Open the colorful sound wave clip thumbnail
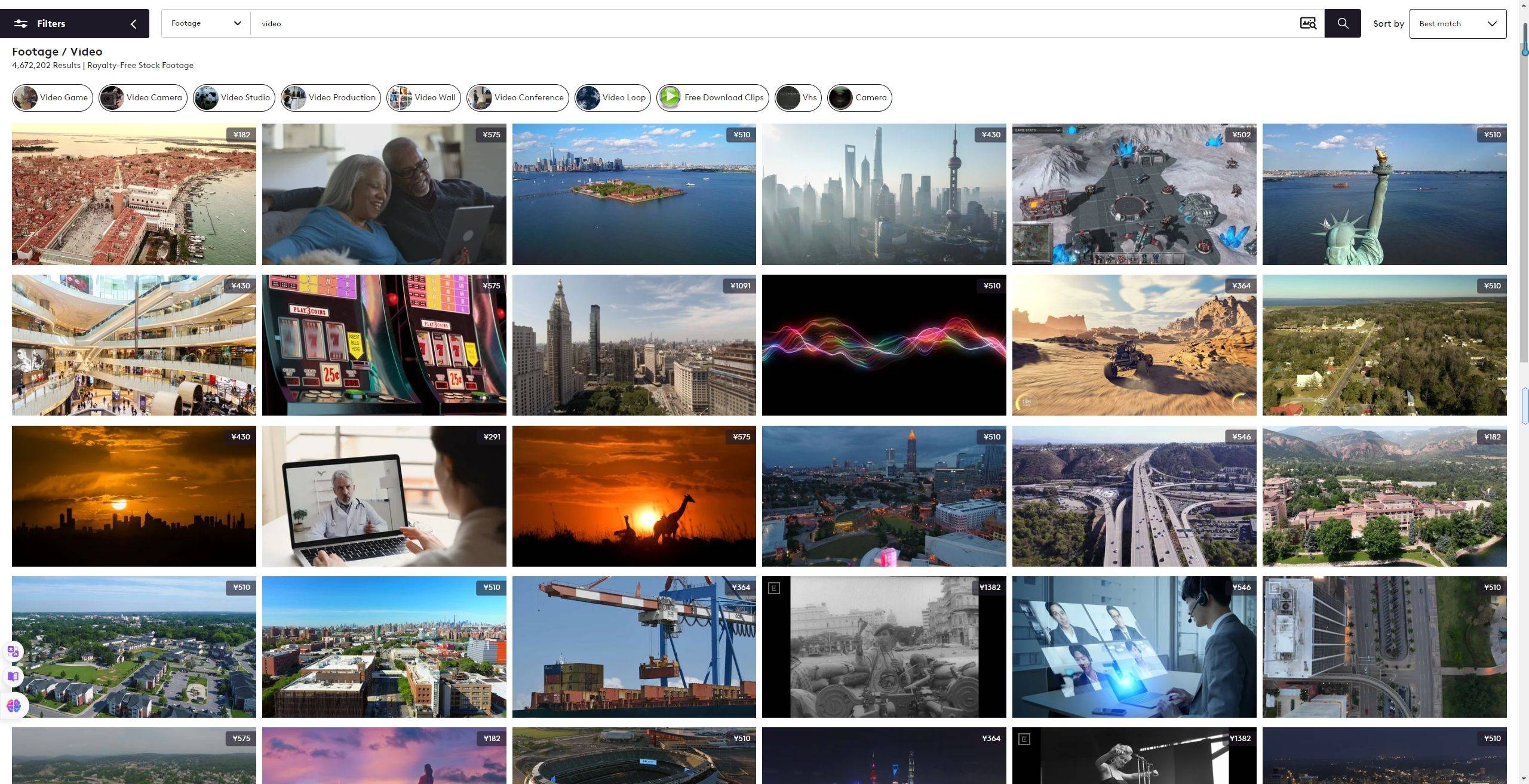1529x784 pixels. (x=884, y=345)
